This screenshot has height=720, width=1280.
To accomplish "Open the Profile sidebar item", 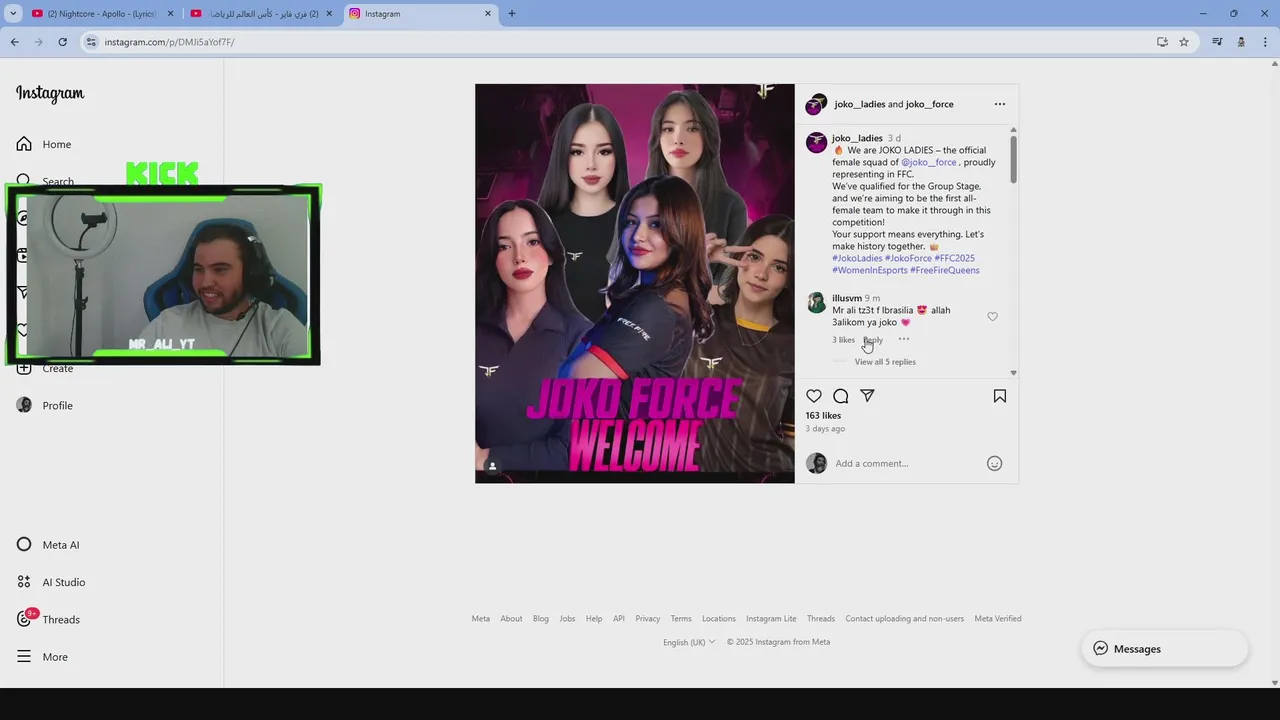I will click(x=45, y=405).
